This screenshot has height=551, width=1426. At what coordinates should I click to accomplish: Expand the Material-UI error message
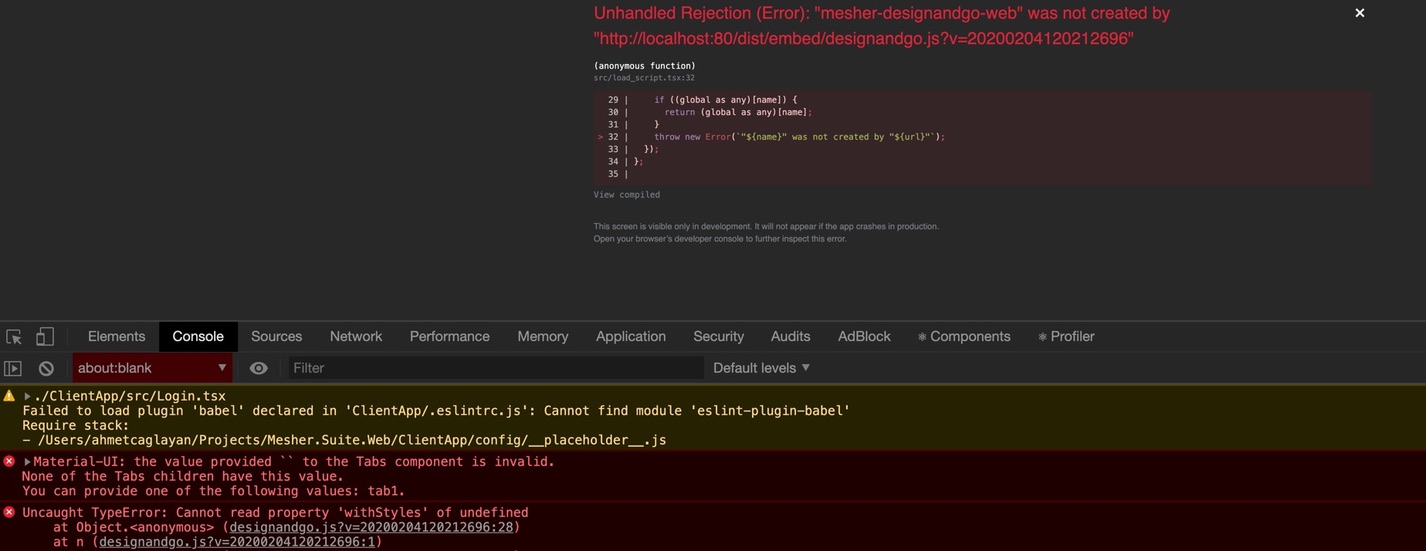click(x=28, y=462)
